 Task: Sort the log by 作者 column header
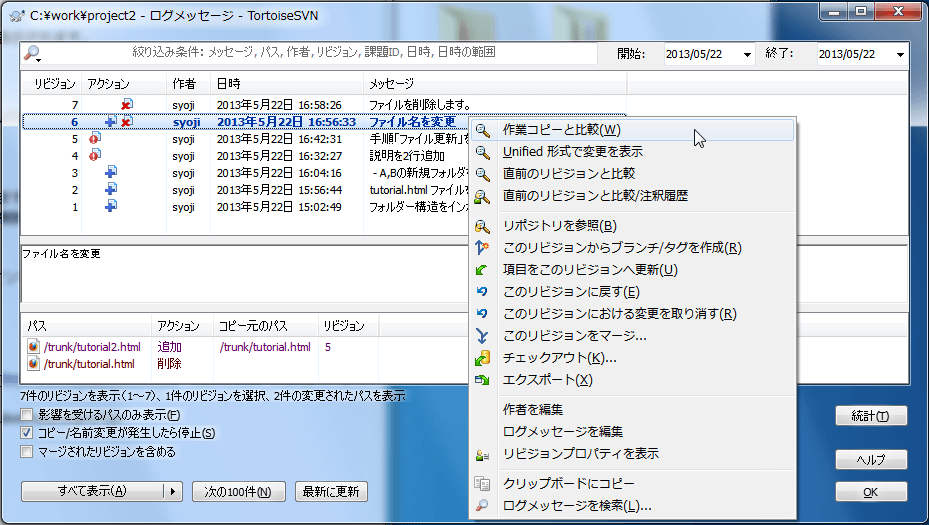click(x=188, y=84)
